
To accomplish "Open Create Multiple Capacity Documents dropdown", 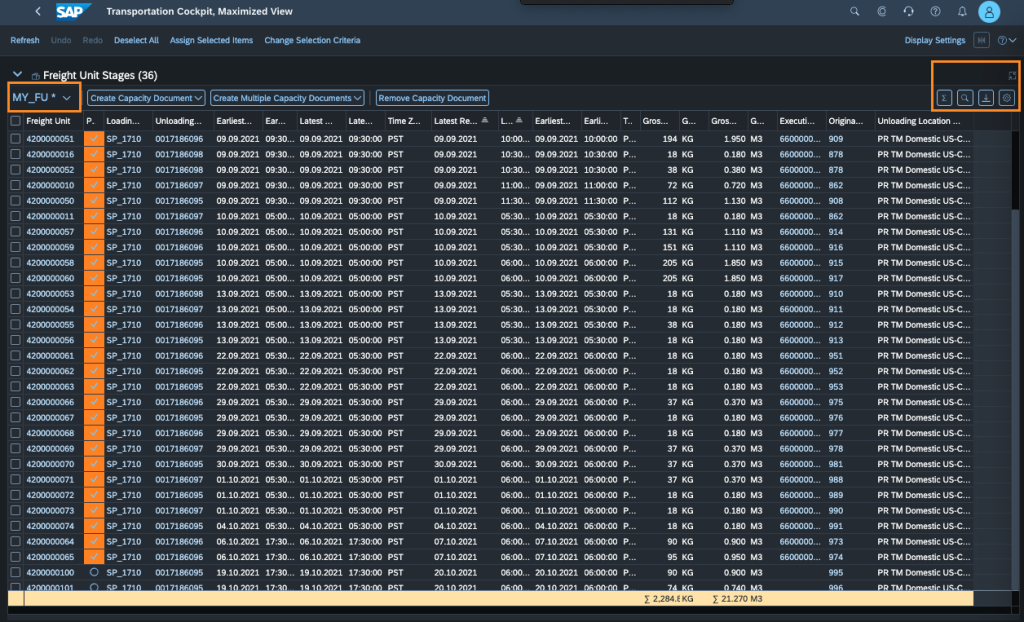I will 287,98.
